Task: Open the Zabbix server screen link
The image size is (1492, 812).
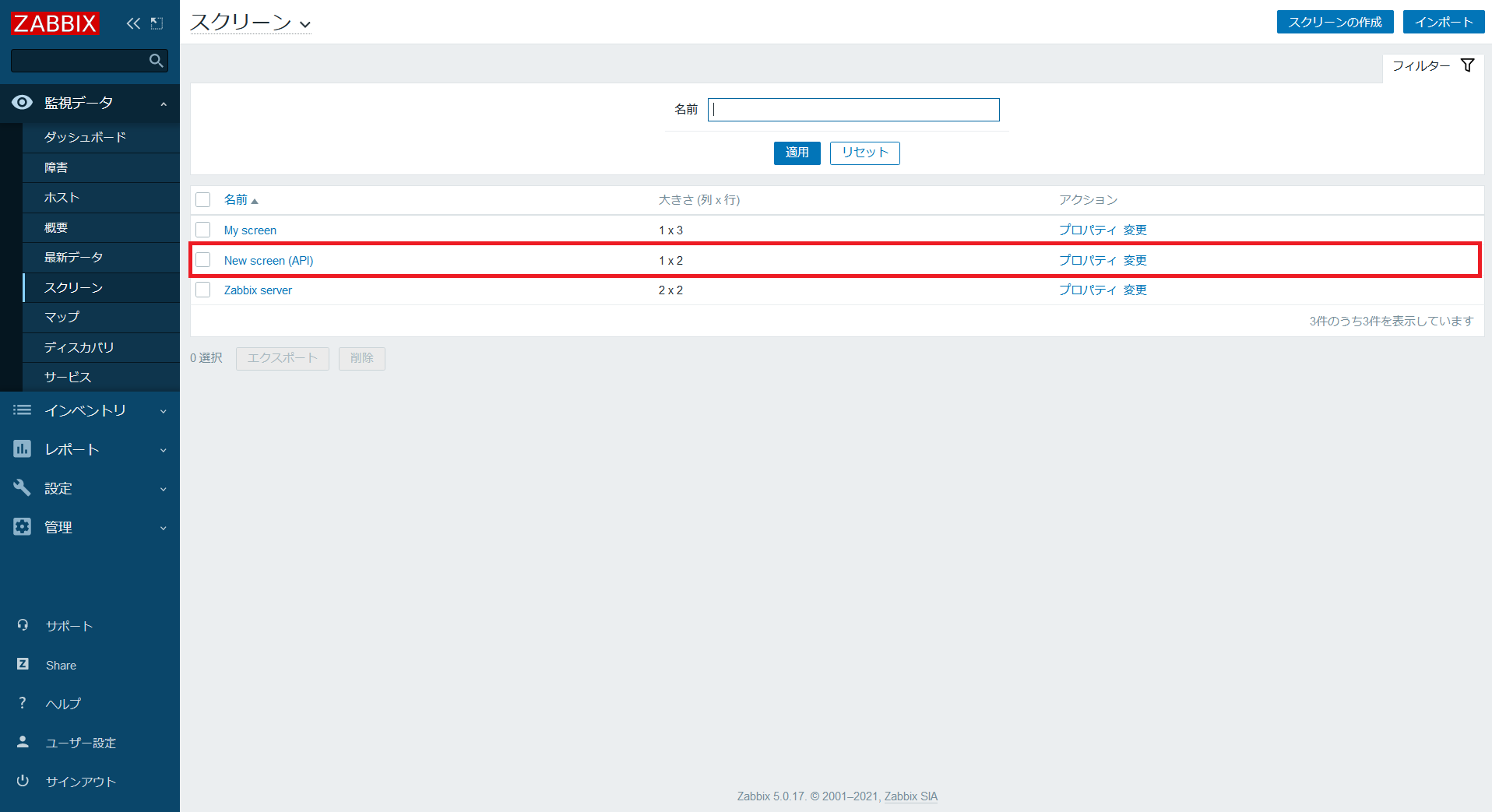Action: tap(258, 290)
